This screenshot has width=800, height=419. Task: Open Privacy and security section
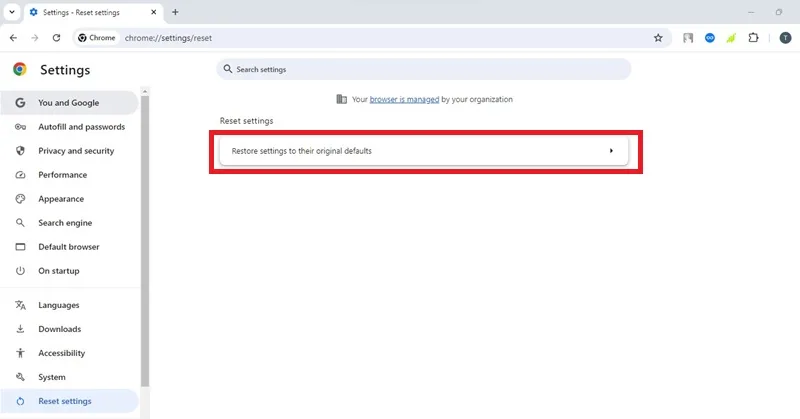click(69, 151)
